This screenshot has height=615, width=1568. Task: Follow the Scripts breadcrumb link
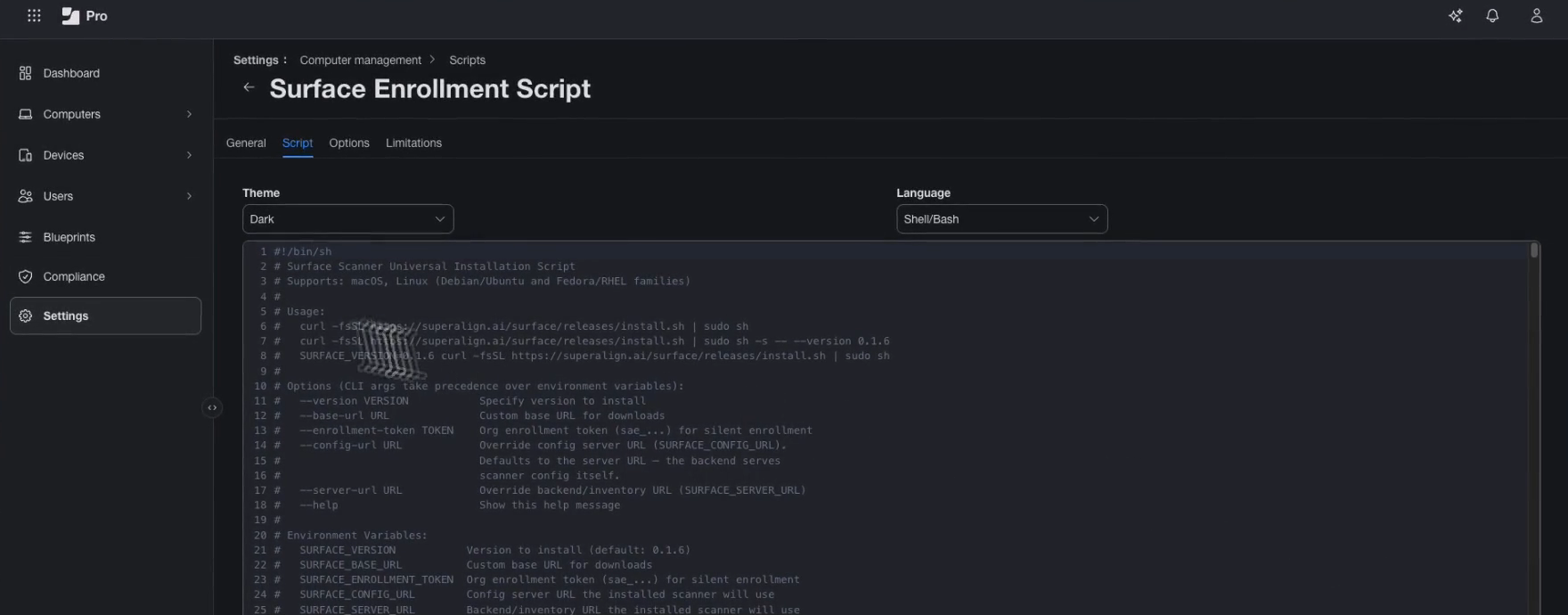click(467, 60)
